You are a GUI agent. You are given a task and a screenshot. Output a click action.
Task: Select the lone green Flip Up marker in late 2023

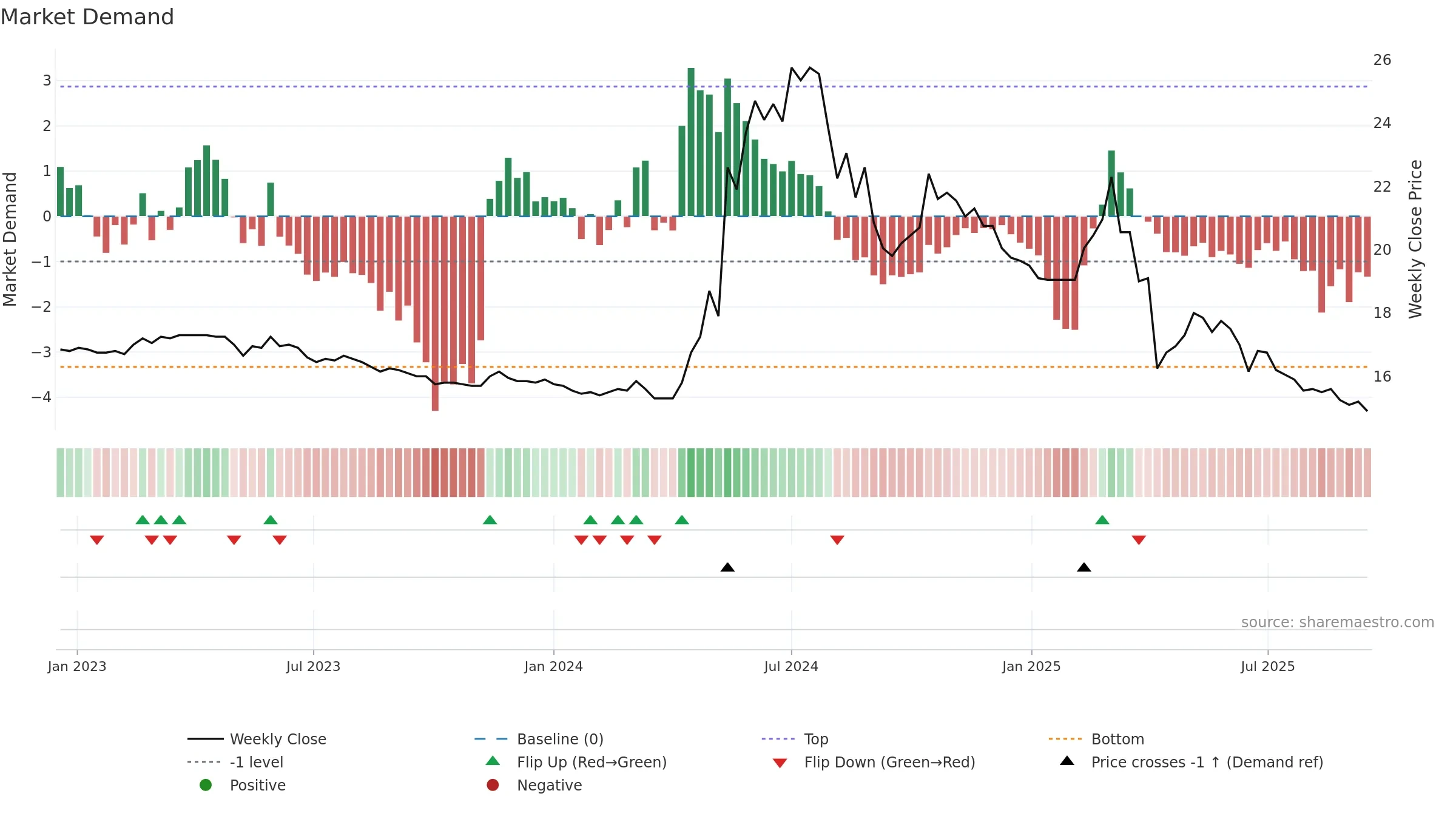[x=490, y=520]
